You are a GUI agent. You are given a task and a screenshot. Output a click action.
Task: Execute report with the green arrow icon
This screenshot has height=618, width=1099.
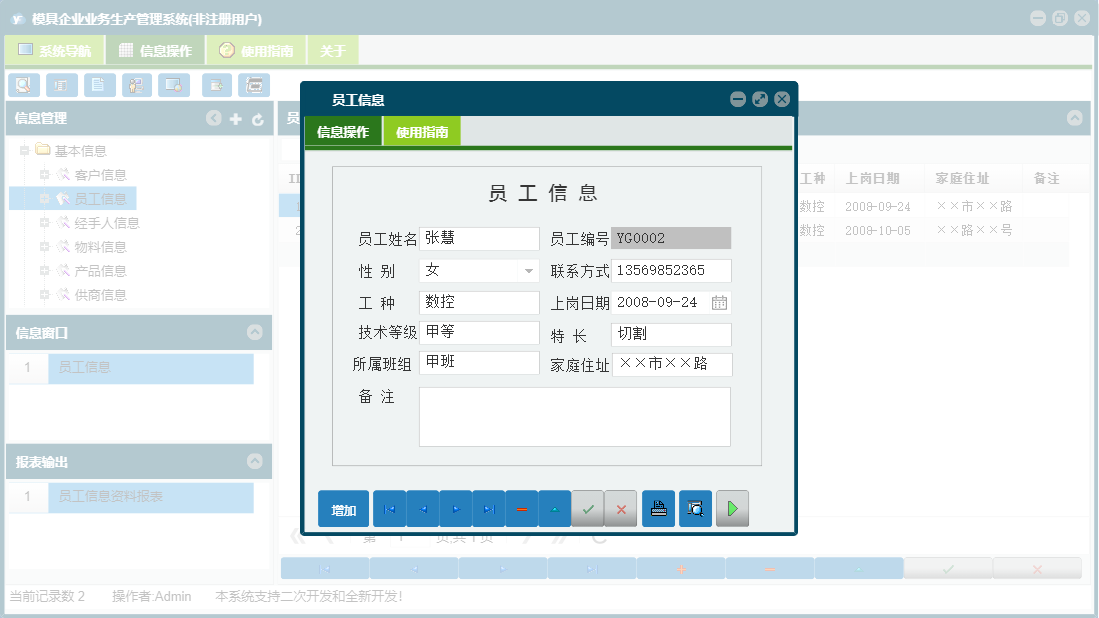tap(731, 508)
